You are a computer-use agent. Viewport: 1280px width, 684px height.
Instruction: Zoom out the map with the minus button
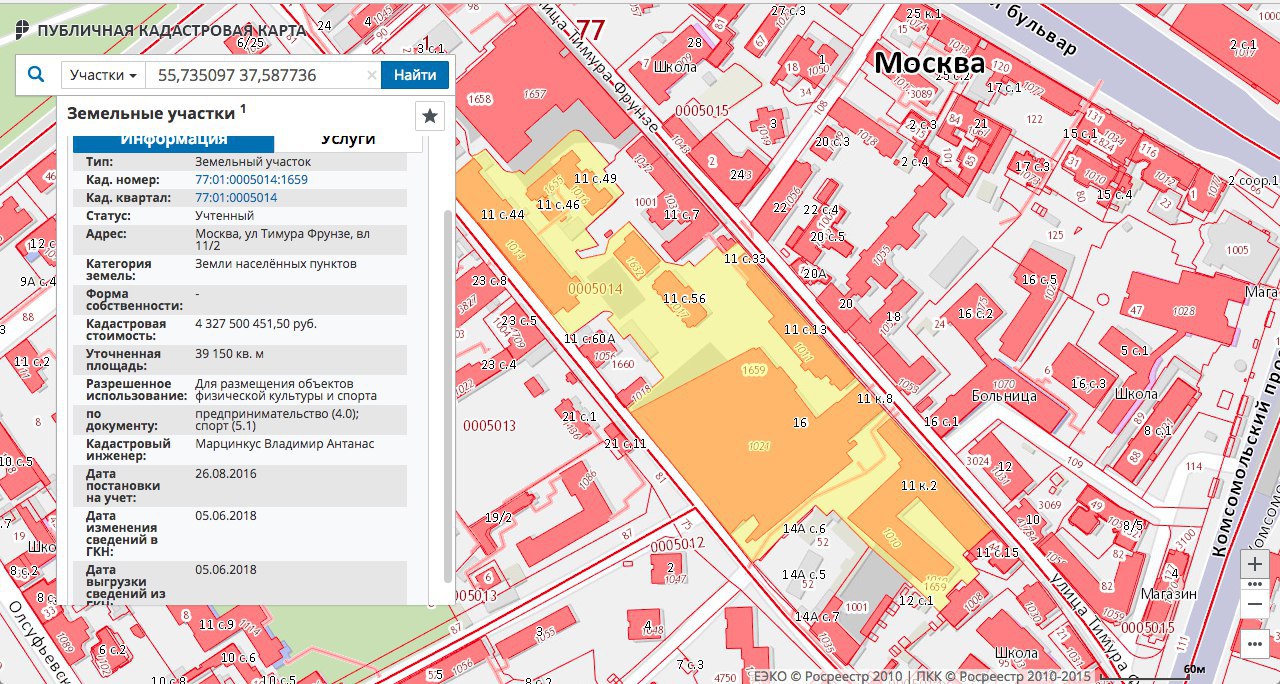(1255, 604)
